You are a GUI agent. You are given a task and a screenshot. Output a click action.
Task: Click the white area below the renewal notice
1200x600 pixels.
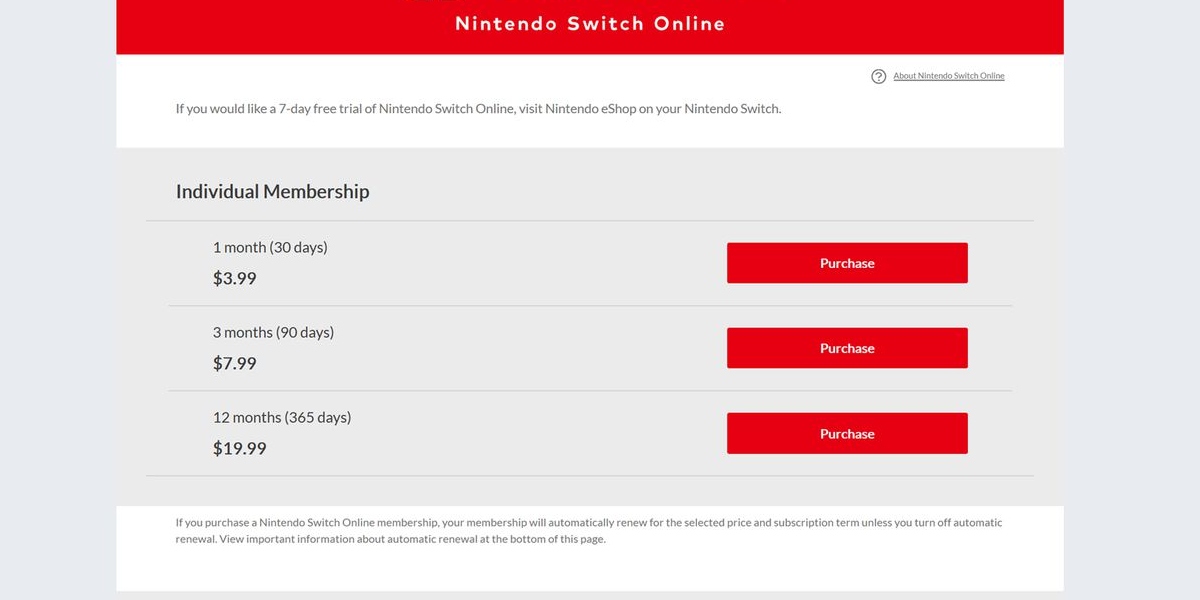pos(589,570)
